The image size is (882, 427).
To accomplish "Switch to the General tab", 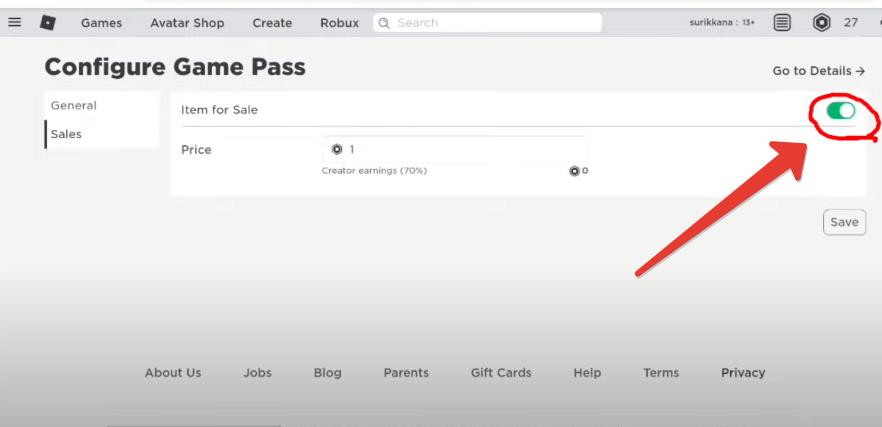I will click(x=74, y=106).
